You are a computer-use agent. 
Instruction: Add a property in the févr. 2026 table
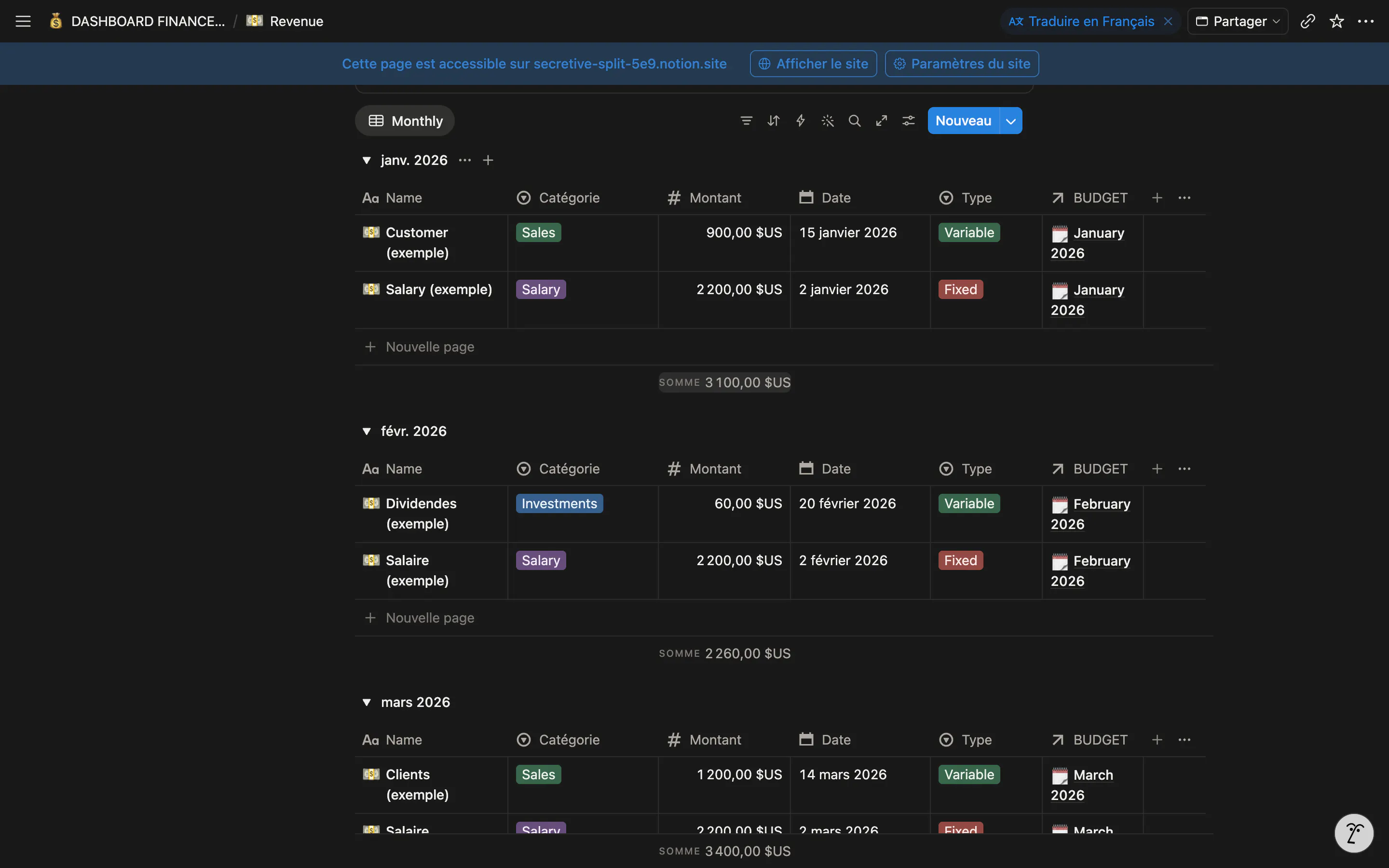tap(1157, 468)
